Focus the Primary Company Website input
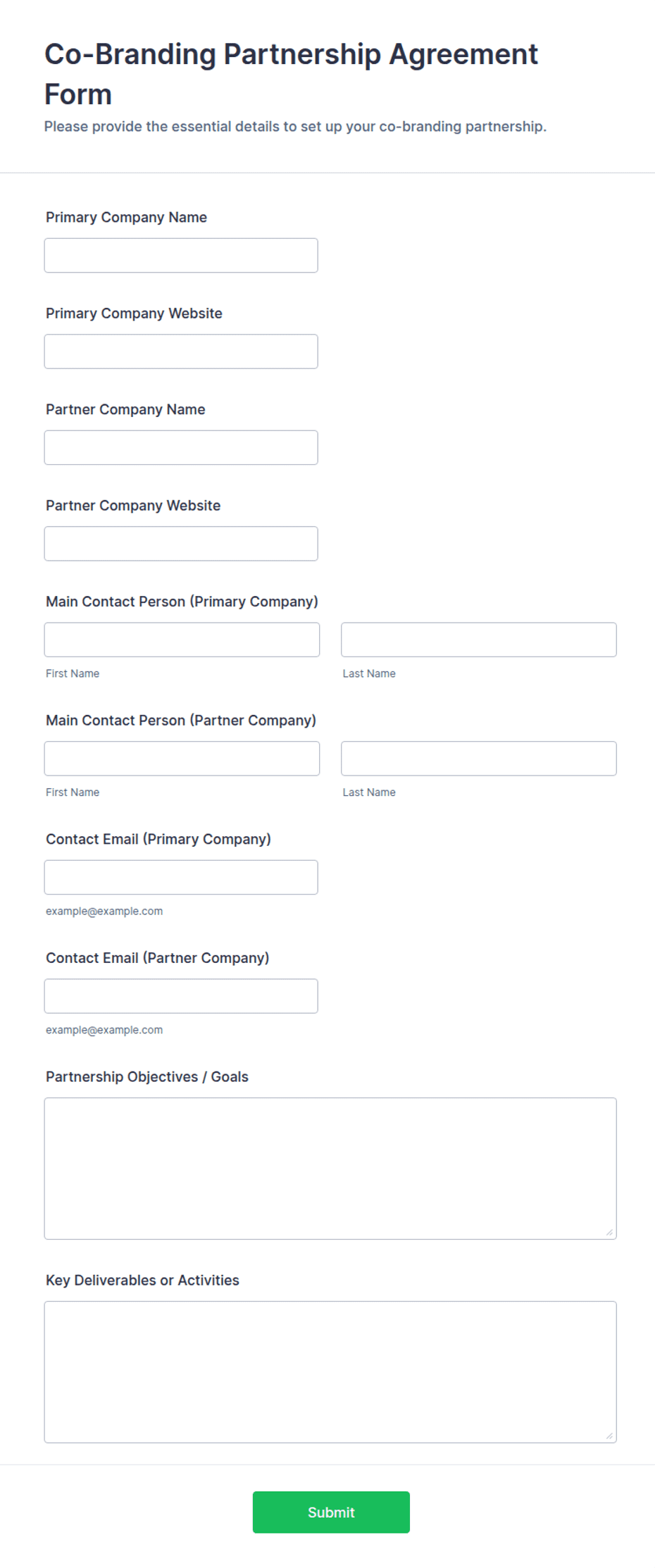 (181, 351)
